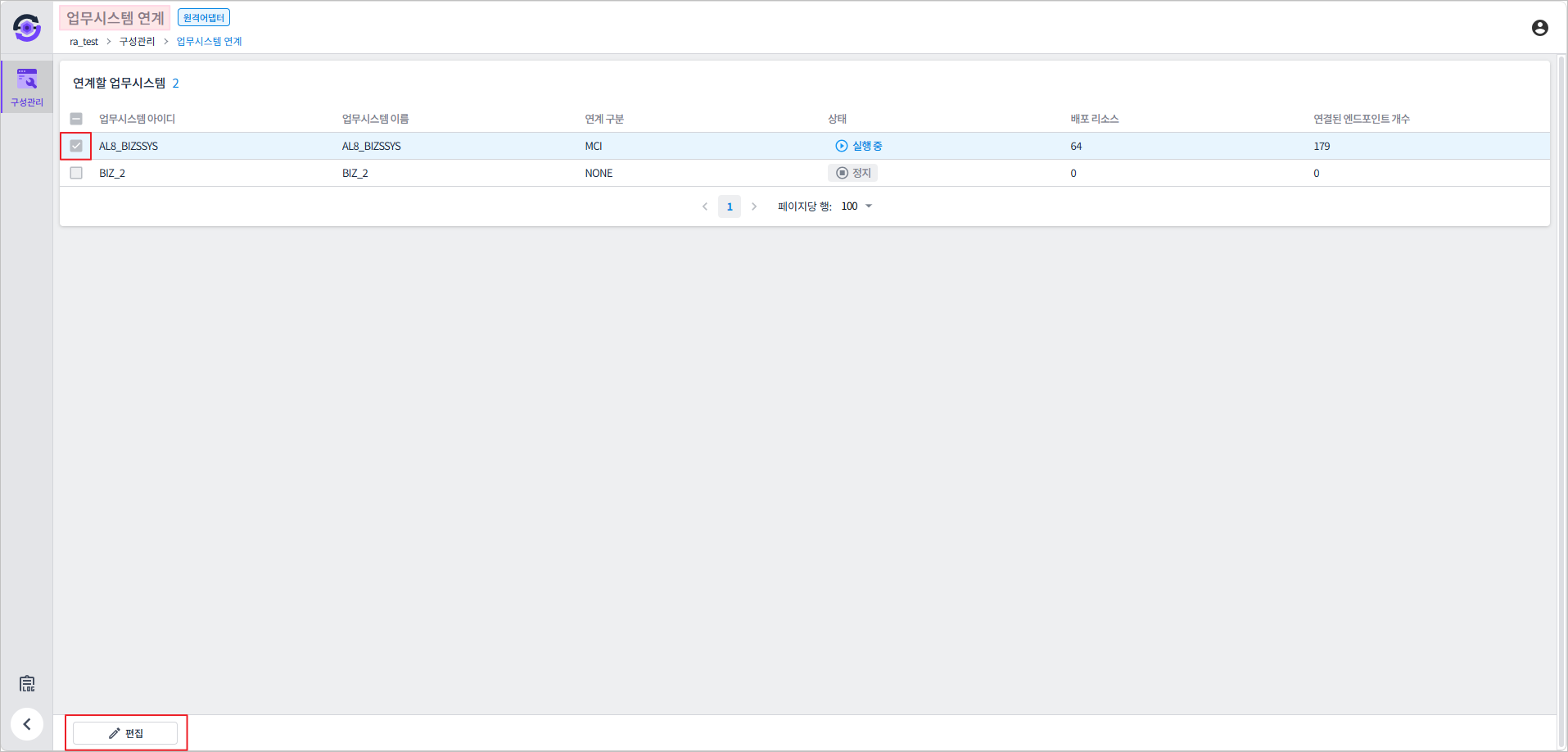The height and width of the screenshot is (752, 1568).
Task: Go to the previous page arrow
Action: [x=705, y=206]
